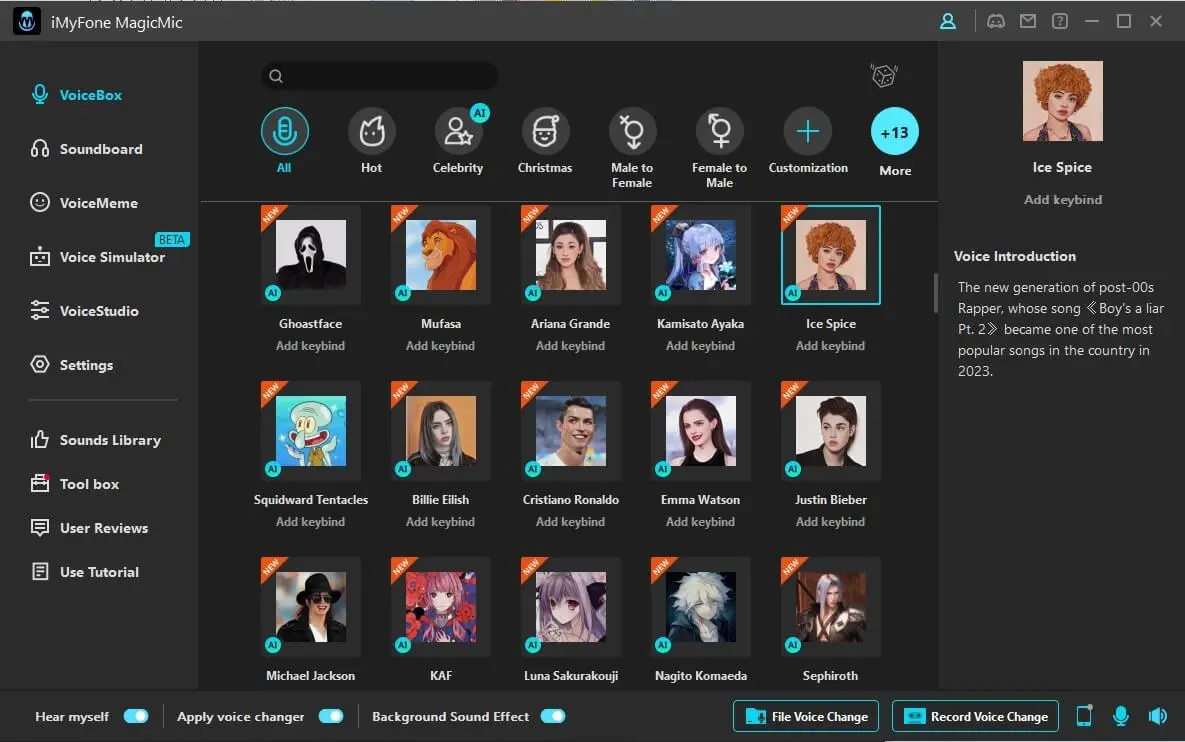Open Sounds Library
This screenshot has width=1185, height=742.
coord(95,440)
